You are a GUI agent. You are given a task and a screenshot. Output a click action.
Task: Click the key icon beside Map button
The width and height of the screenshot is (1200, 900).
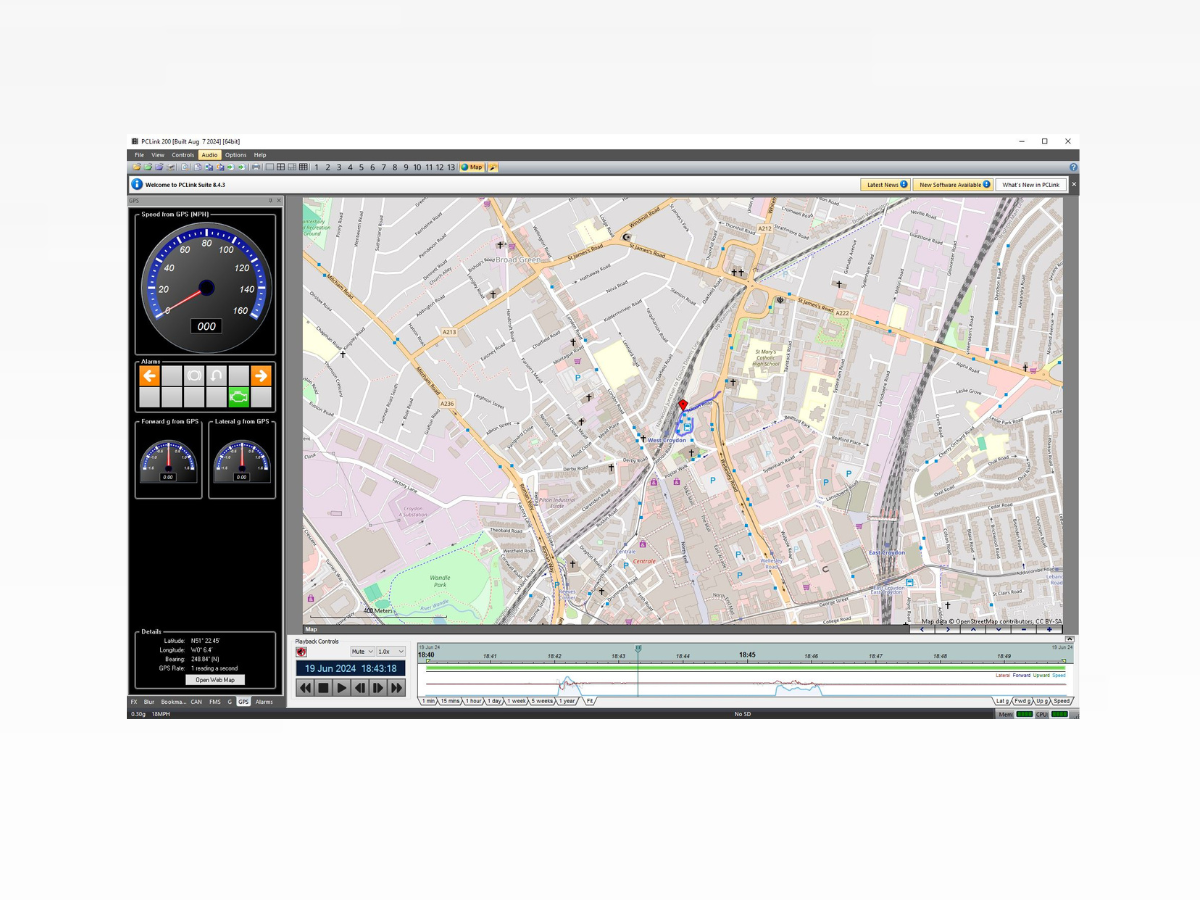493,167
